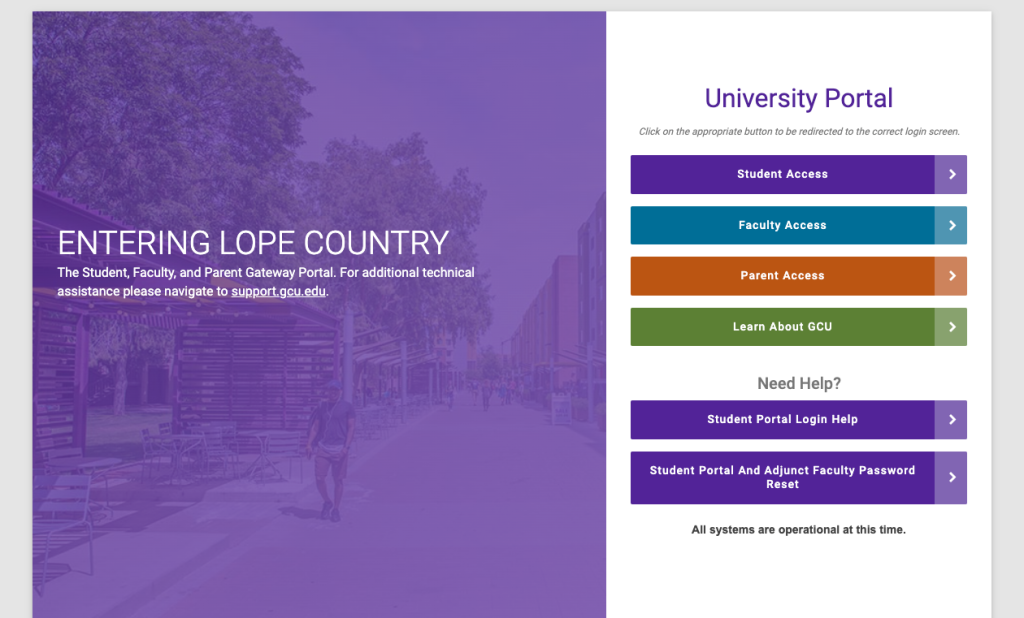Click Student Portal Login Help
Image resolution: width=1024 pixels, height=618 pixels.
click(783, 420)
